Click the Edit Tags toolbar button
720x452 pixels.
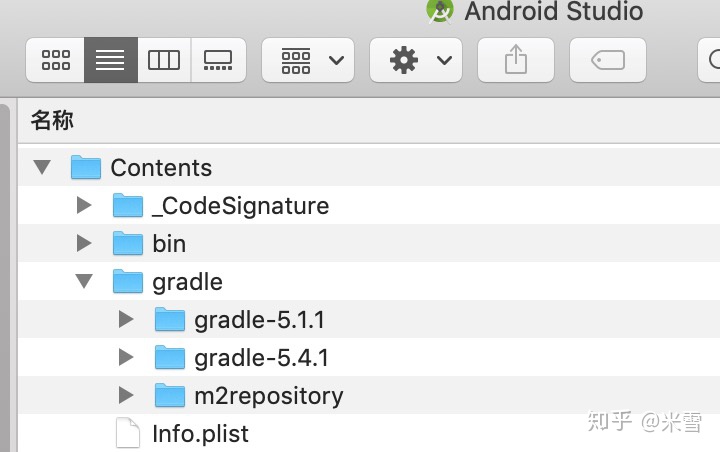(608, 61)
